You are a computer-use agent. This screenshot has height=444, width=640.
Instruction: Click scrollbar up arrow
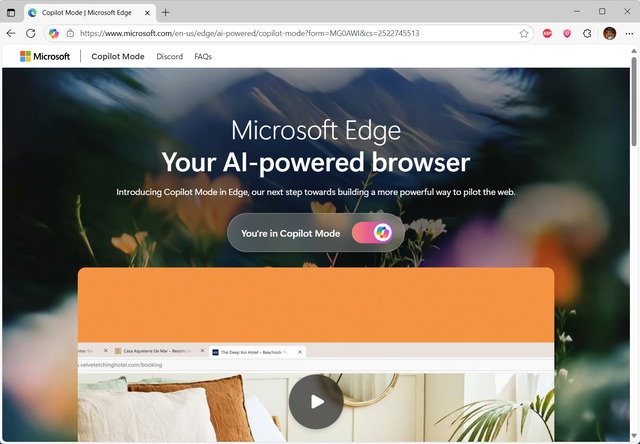pyautogui.click(x=633, y=51)
